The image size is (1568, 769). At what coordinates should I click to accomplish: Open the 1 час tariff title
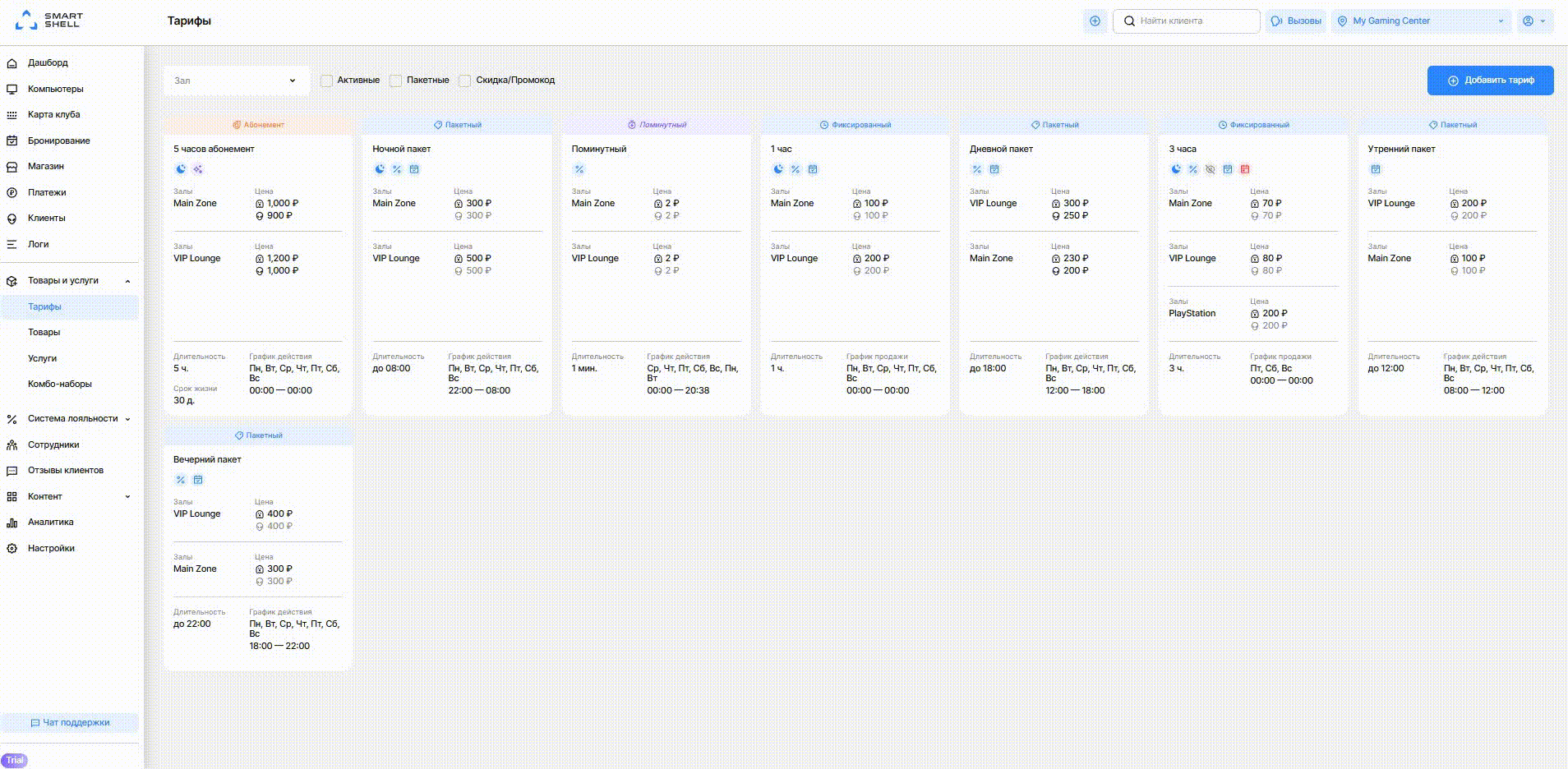click(x=782, y=150)
